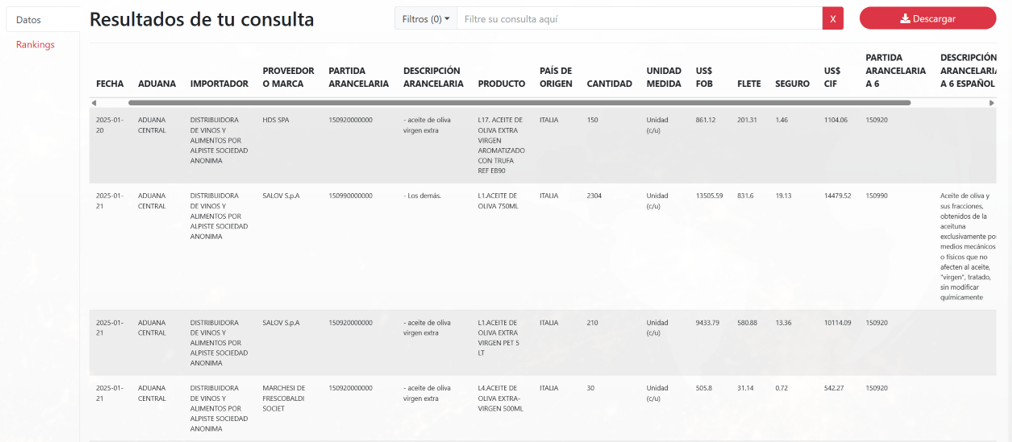Click the UNIDAD MEDIDA column header
The width and height of the screenshot is (1012, 442).
[x=663, y=77]
